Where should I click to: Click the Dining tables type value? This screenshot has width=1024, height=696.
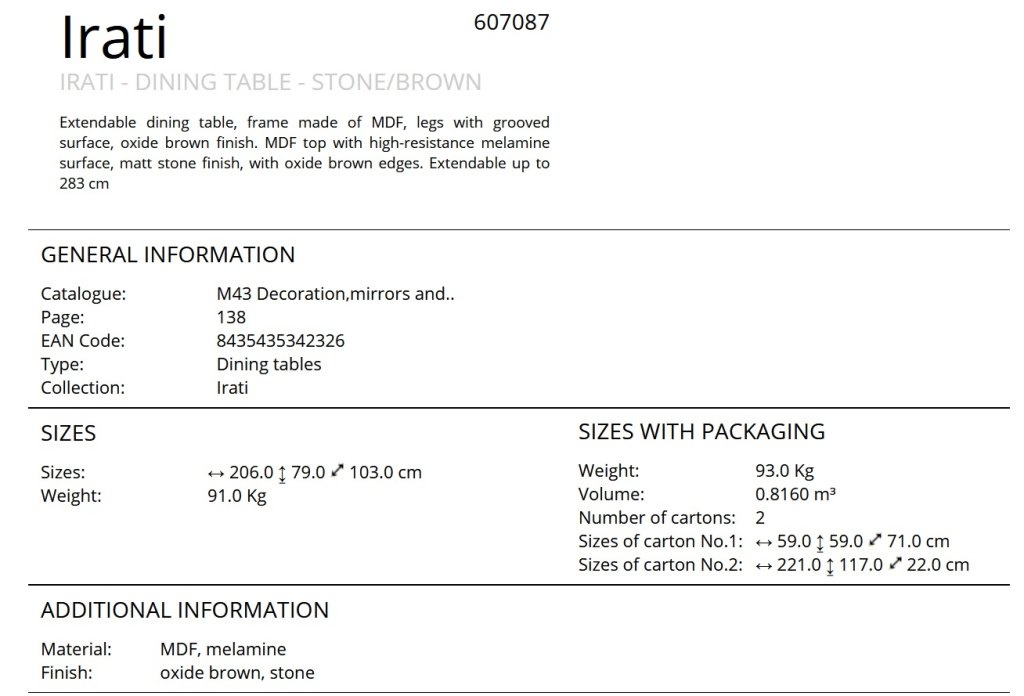click(268, 364)
